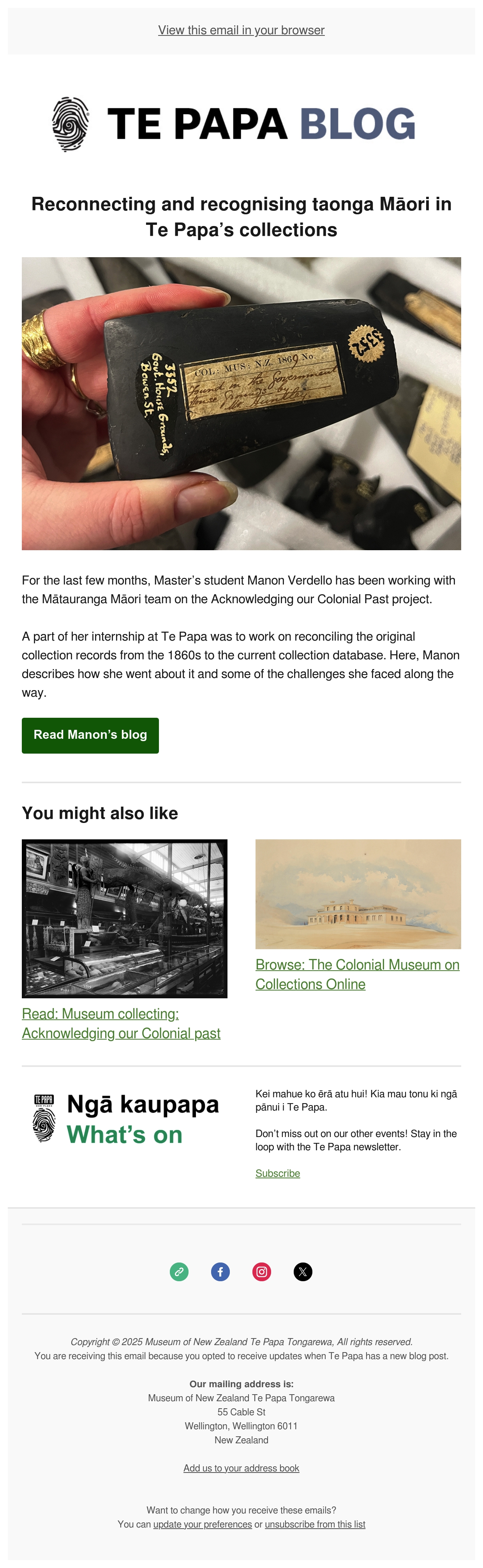The width and height of the screenshot is (483, 1568).
Task: Click the Ngā kaupapa What's on heading
Action: [143, 1119]
